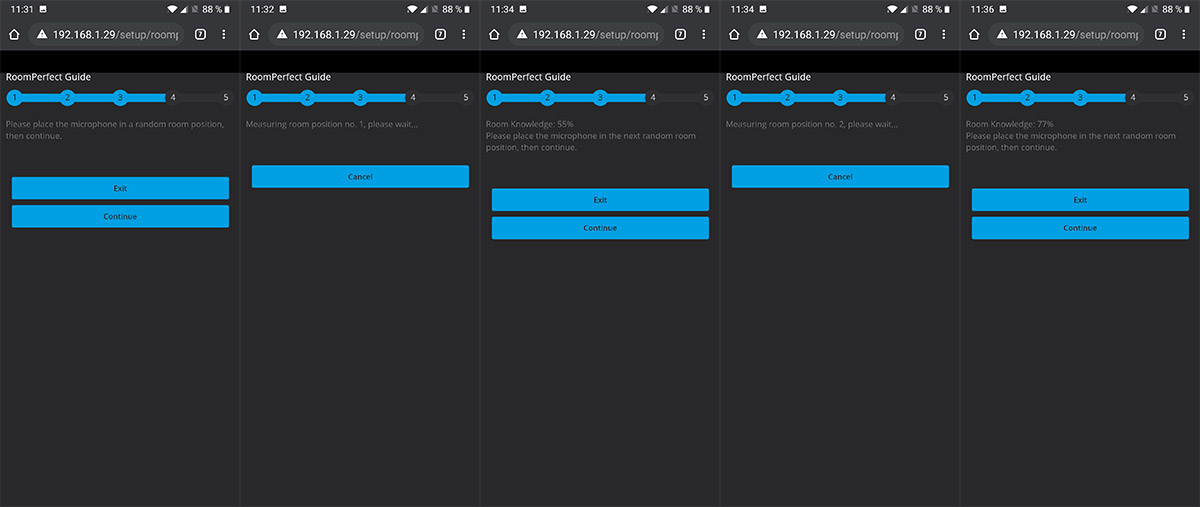Click Exit on the Room Knowledge 77% screen
Image resolution: width=1200 pixels, height=507 pixels.
click(x=1080, y=200)
